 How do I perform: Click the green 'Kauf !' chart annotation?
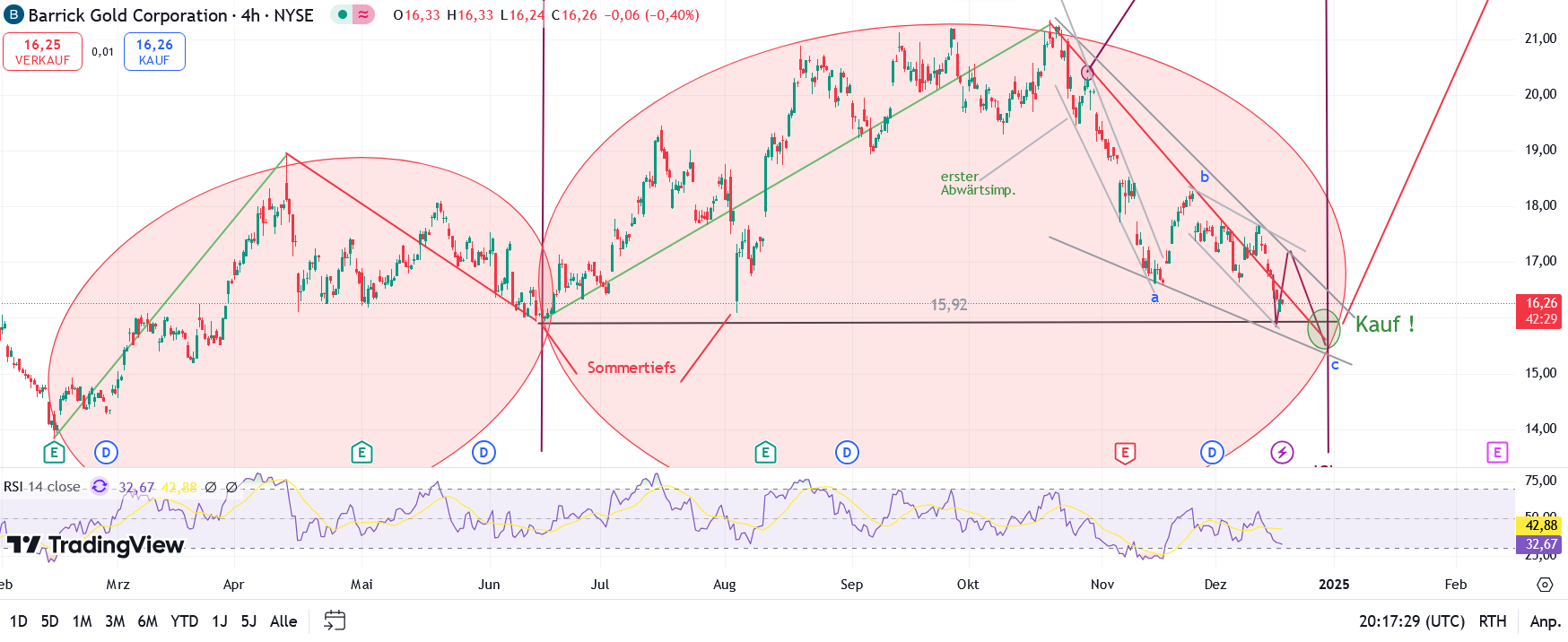point(1385,324)
